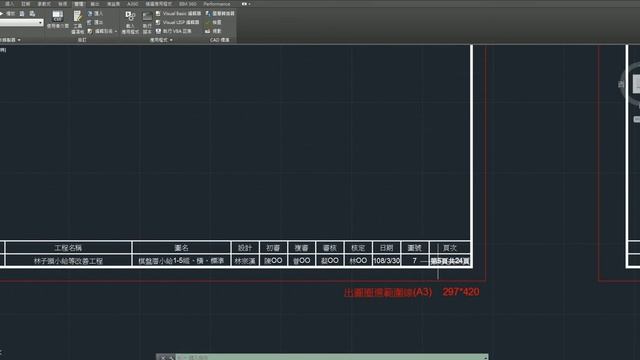Open the Visual LISP editor

coord(178,22)
